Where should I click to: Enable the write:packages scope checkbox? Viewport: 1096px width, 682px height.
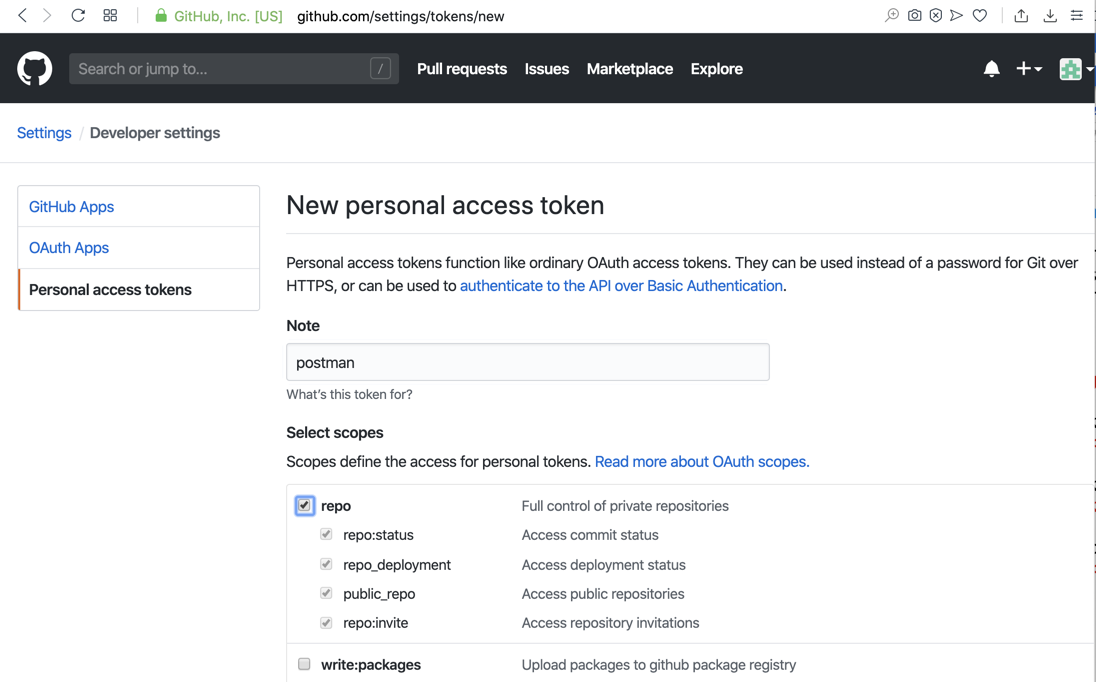(x=304, y=664)
